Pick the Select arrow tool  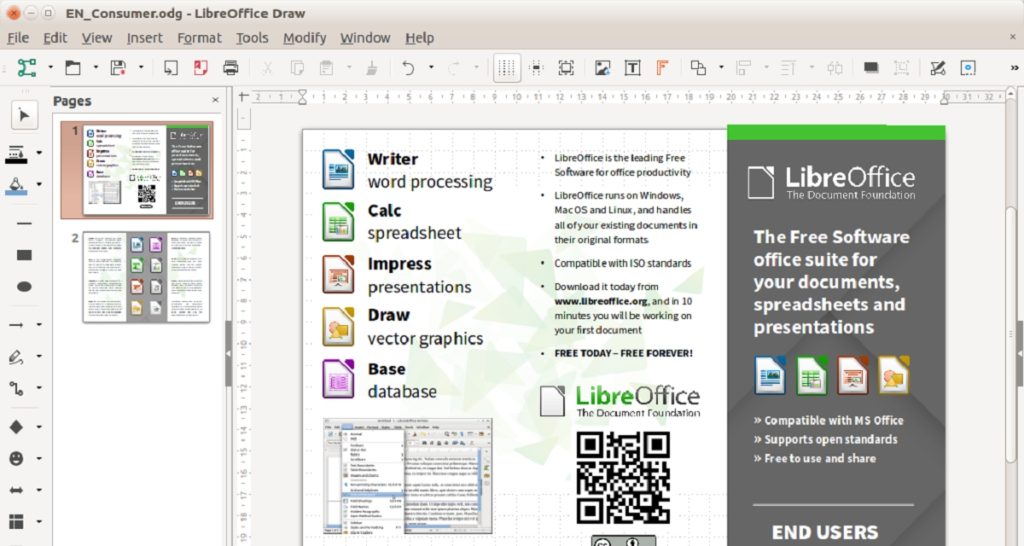(x=24, y=115)
